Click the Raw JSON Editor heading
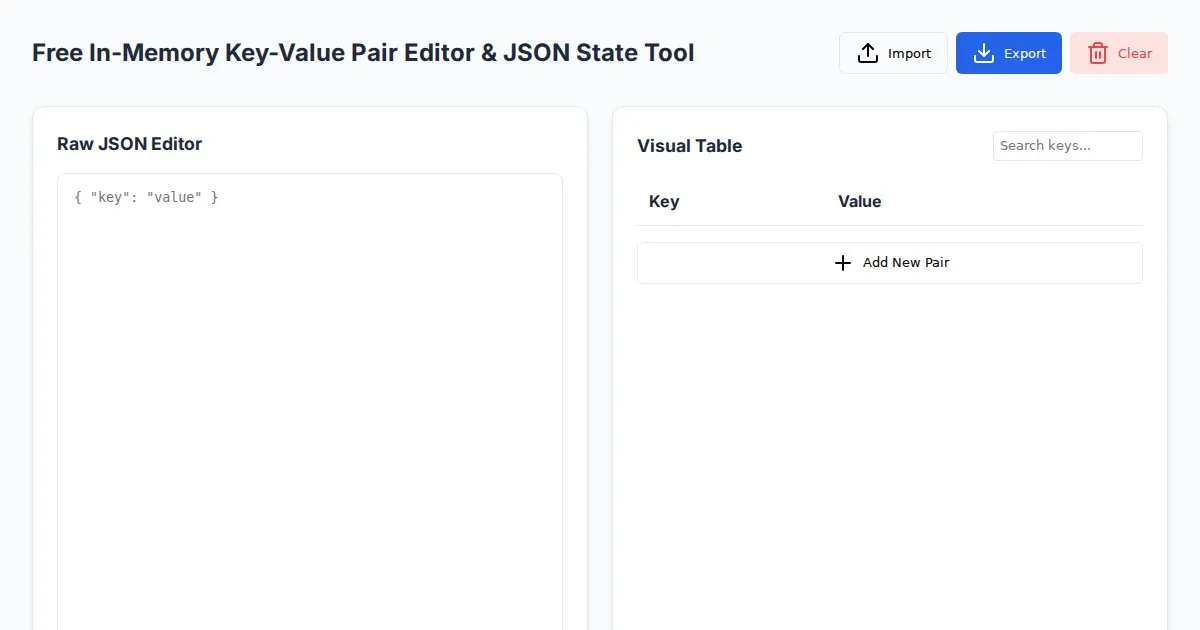This screenshot has height=630, width=1200. [x=129, y=144]
